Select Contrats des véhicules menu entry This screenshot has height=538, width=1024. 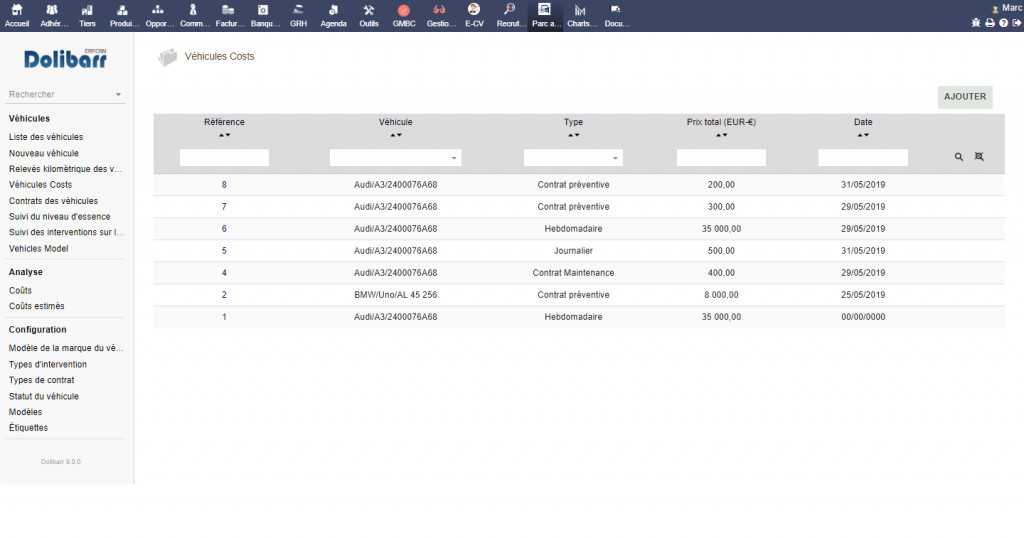(53, 201)
